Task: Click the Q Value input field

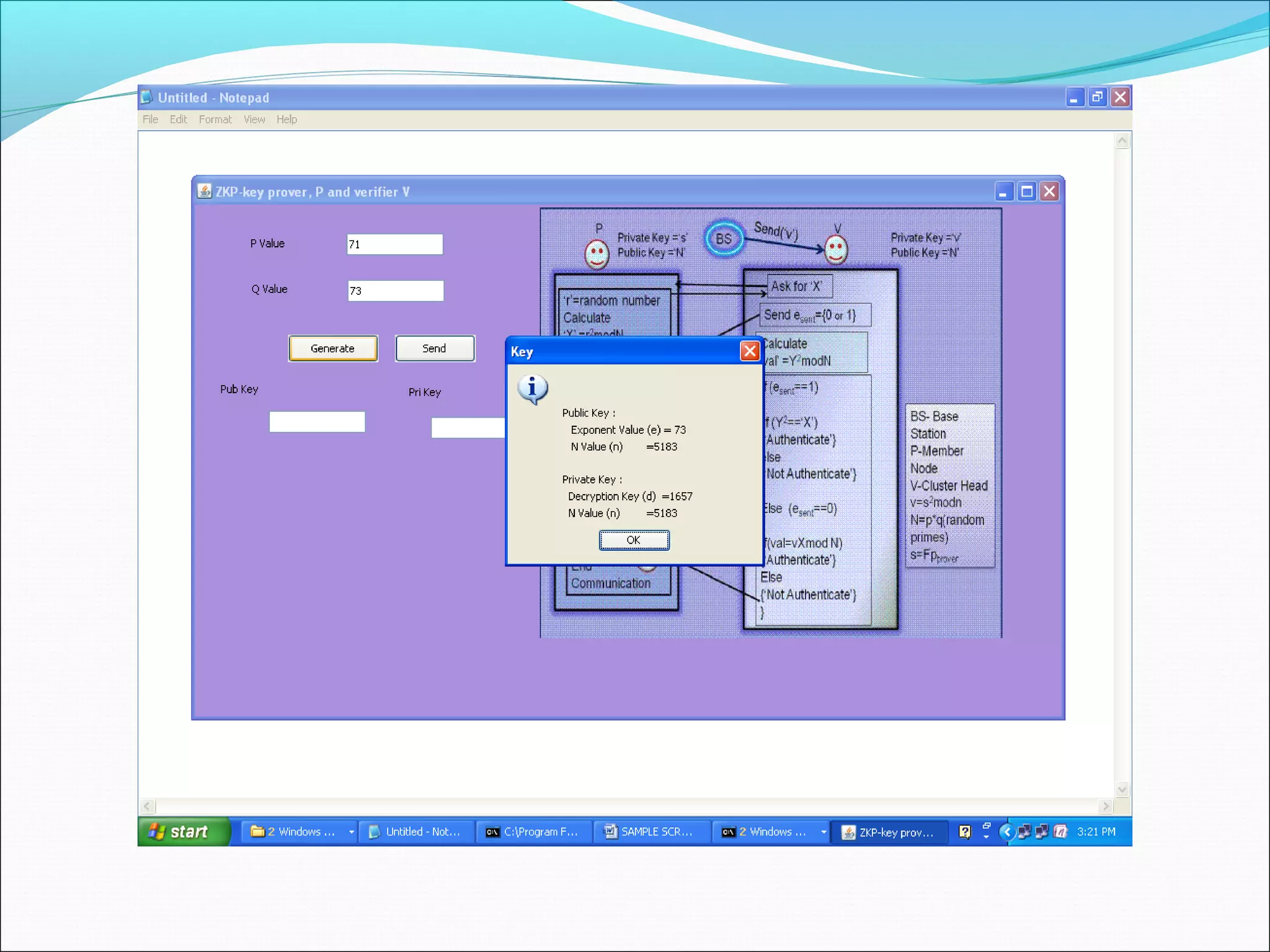Action: [x=396, y=291]
